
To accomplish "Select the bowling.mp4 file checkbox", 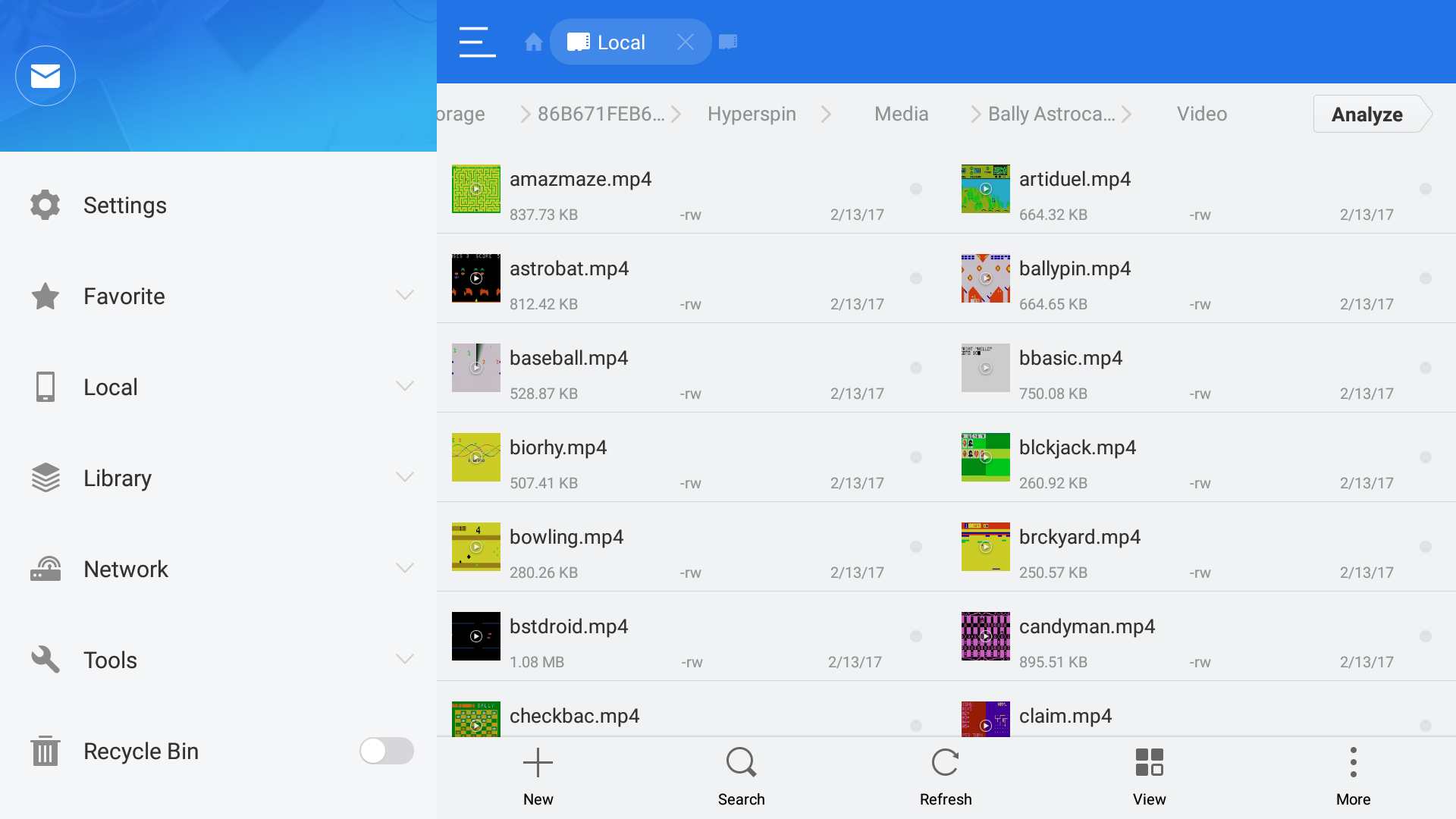I will point(917,548).
